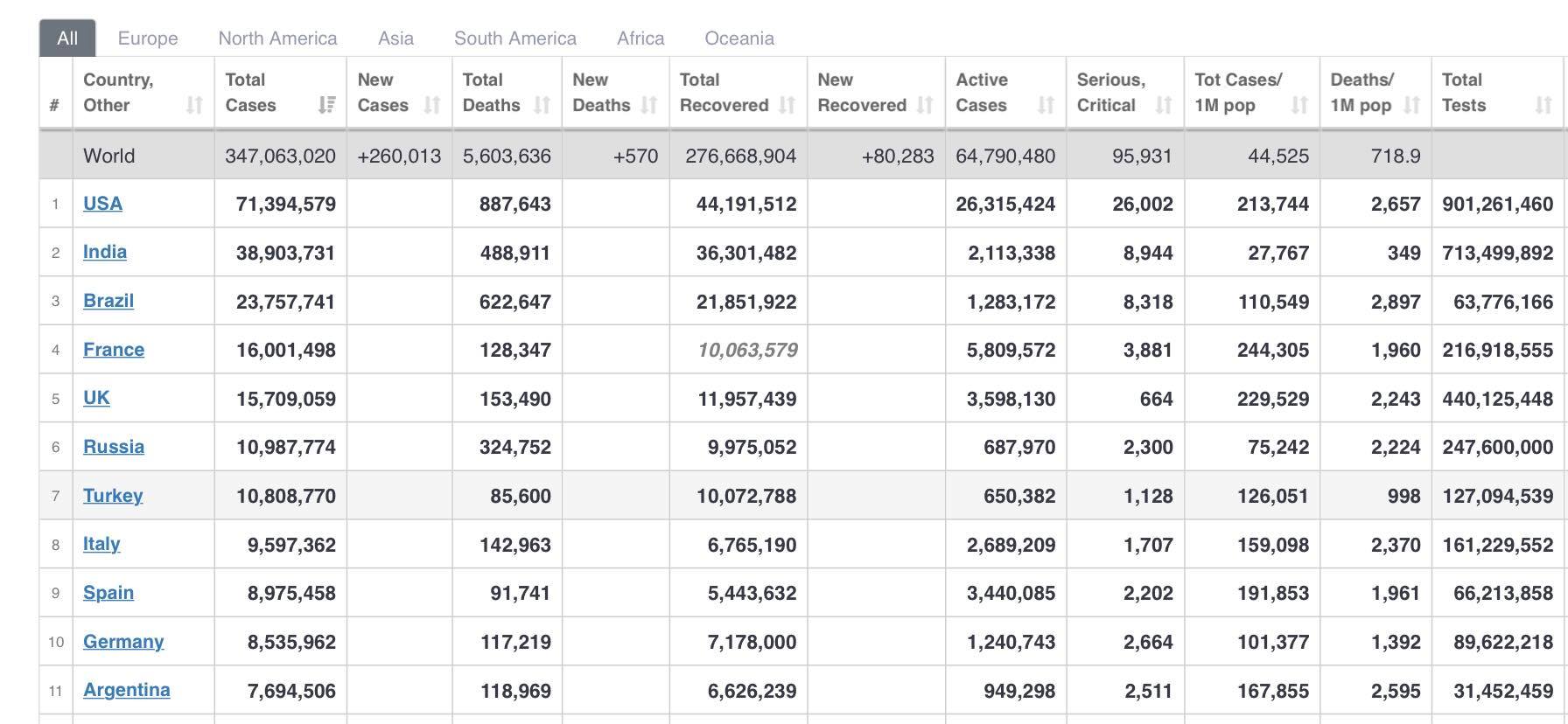Image resolution: width=1568 pixels, height=724 pixels.
Task: Select France total cases 16,001,498
Action: pos(286,351)
